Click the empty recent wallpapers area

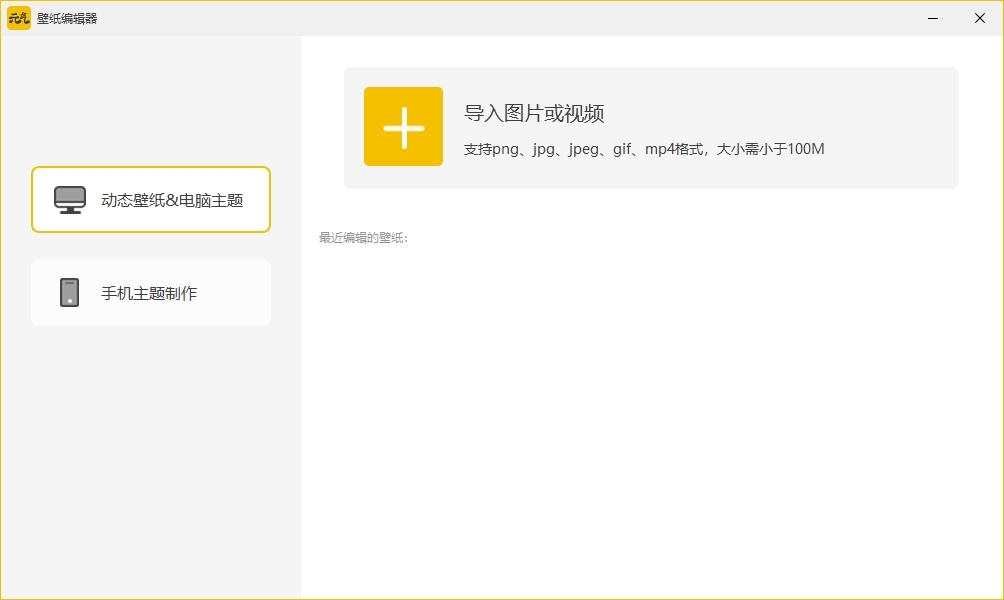(x=650, y=420)
